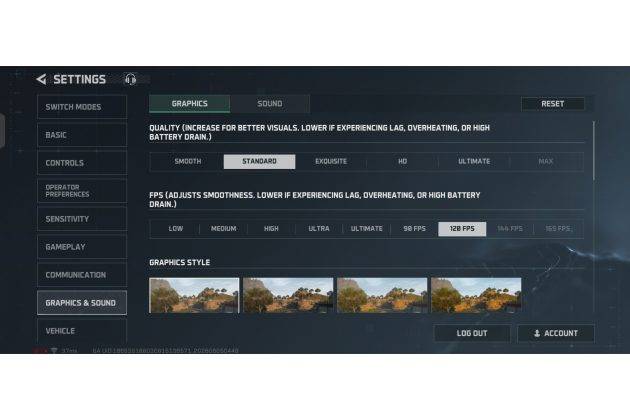Image resolution: width=630 pixels, height=420 pixels.
Task: Set quality to Exquisite
Action: point(331,161)
